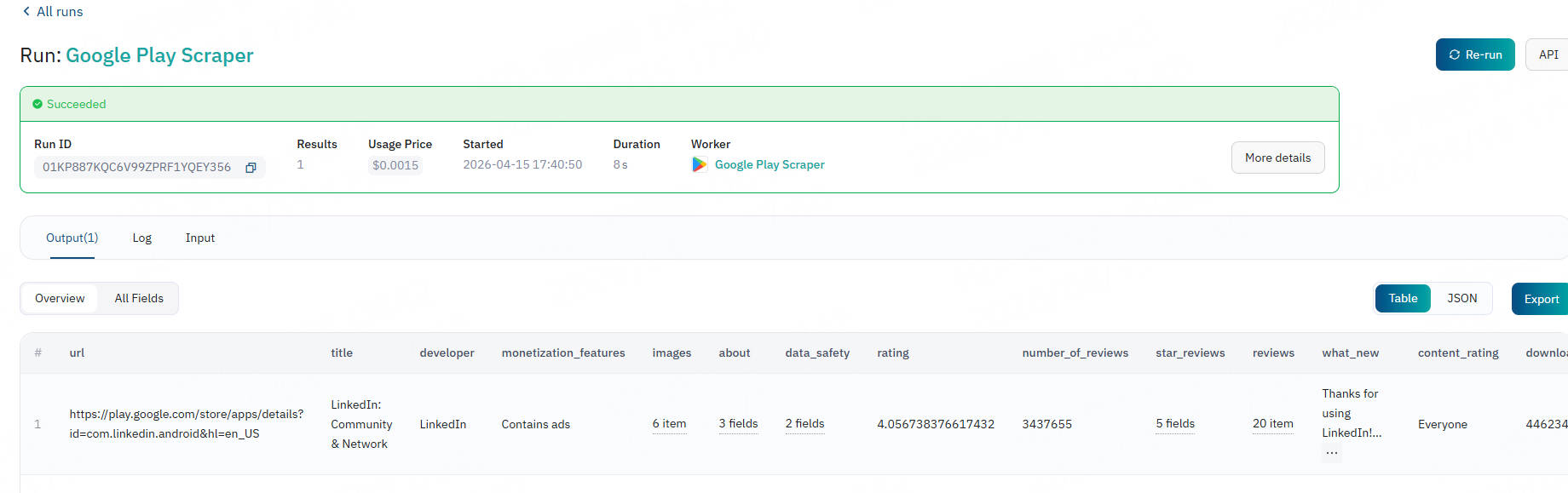This screenshot has width=1568, height=493.
Task: Click the green Succeeded checkmark icon
Action: pos(37,104)
